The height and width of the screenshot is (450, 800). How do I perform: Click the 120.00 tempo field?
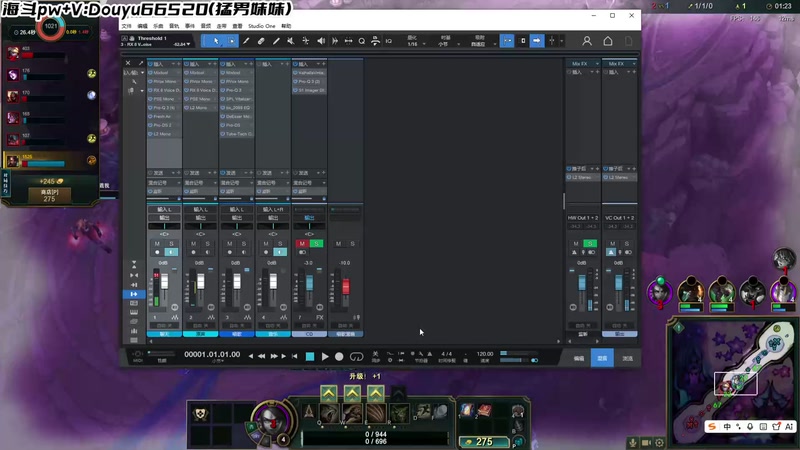point(485,354)
